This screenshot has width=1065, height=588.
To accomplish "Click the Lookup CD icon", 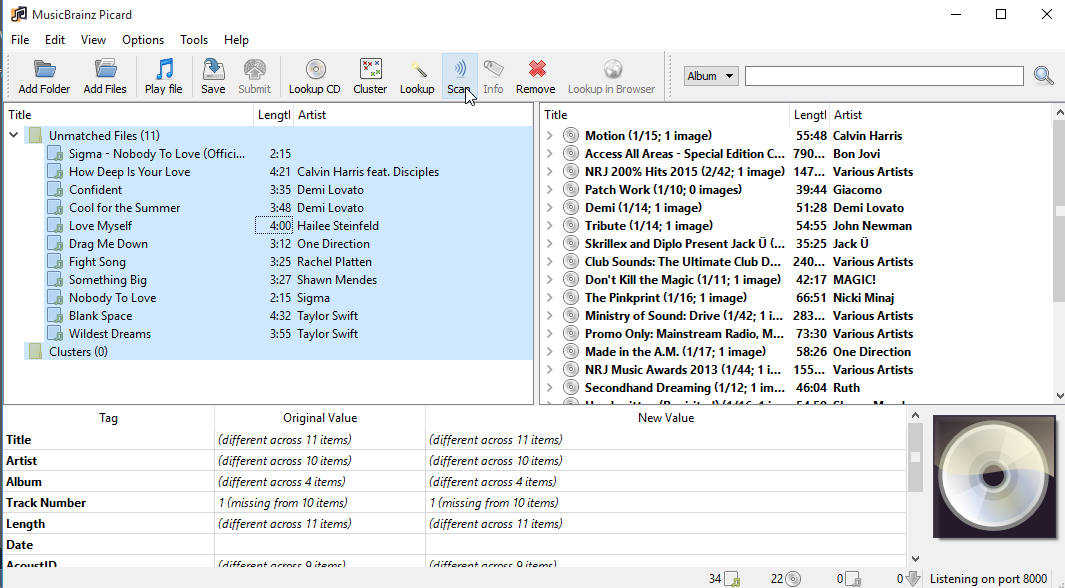I will point(315,69).
